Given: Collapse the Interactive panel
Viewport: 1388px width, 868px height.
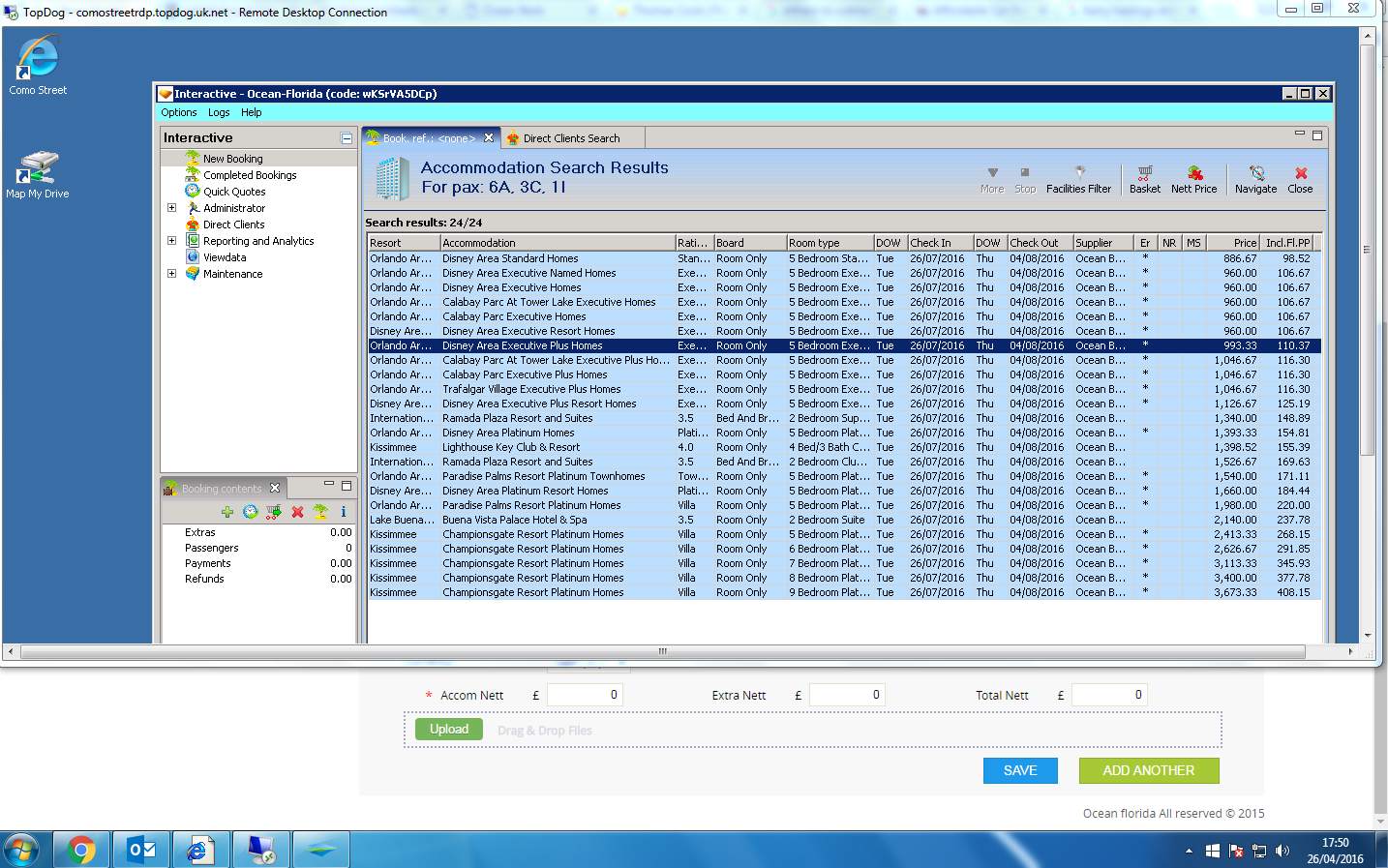Looking at the screenshot, I should click(x=347, y=138).
